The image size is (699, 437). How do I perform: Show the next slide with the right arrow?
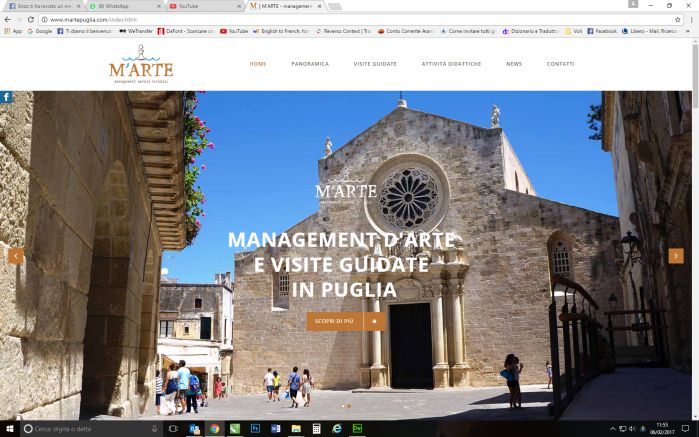click(676, 256)
